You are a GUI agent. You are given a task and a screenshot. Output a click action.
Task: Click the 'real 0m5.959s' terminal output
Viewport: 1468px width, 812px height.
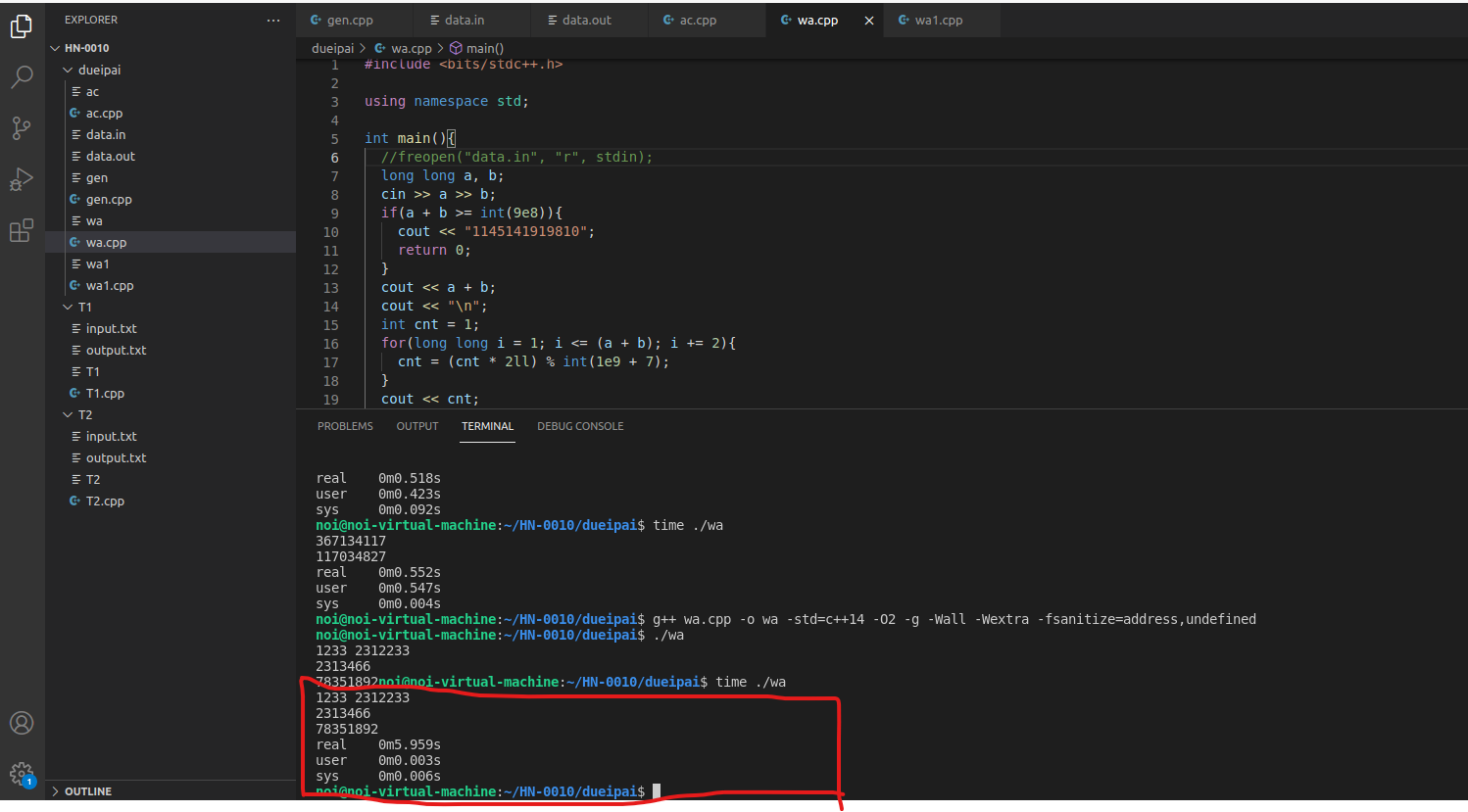coord(378,744)
